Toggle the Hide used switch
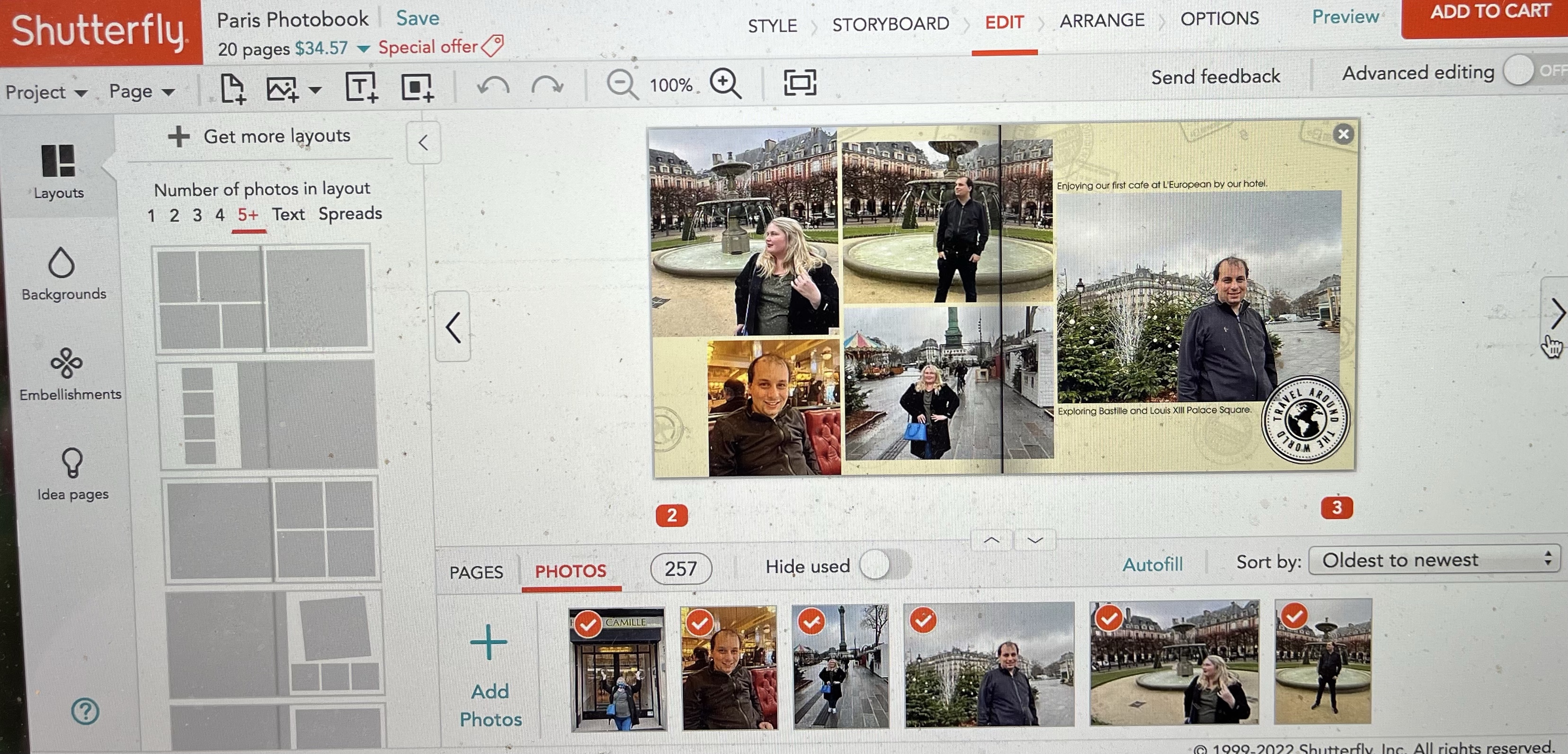1568x754 pixels. tap(884, 565)
